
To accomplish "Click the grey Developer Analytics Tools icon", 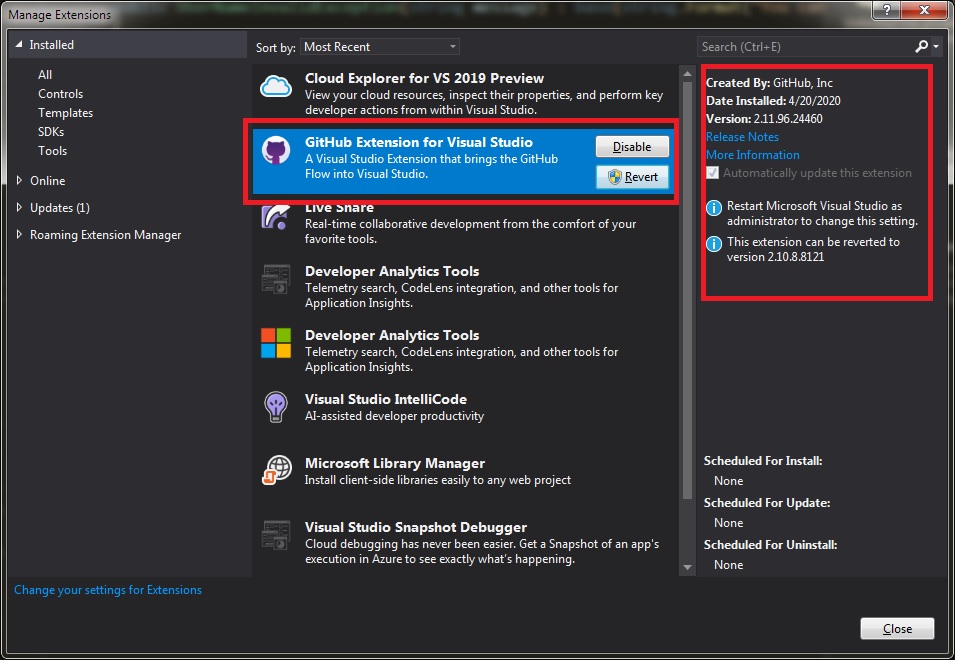I will (x=276, y=279).
